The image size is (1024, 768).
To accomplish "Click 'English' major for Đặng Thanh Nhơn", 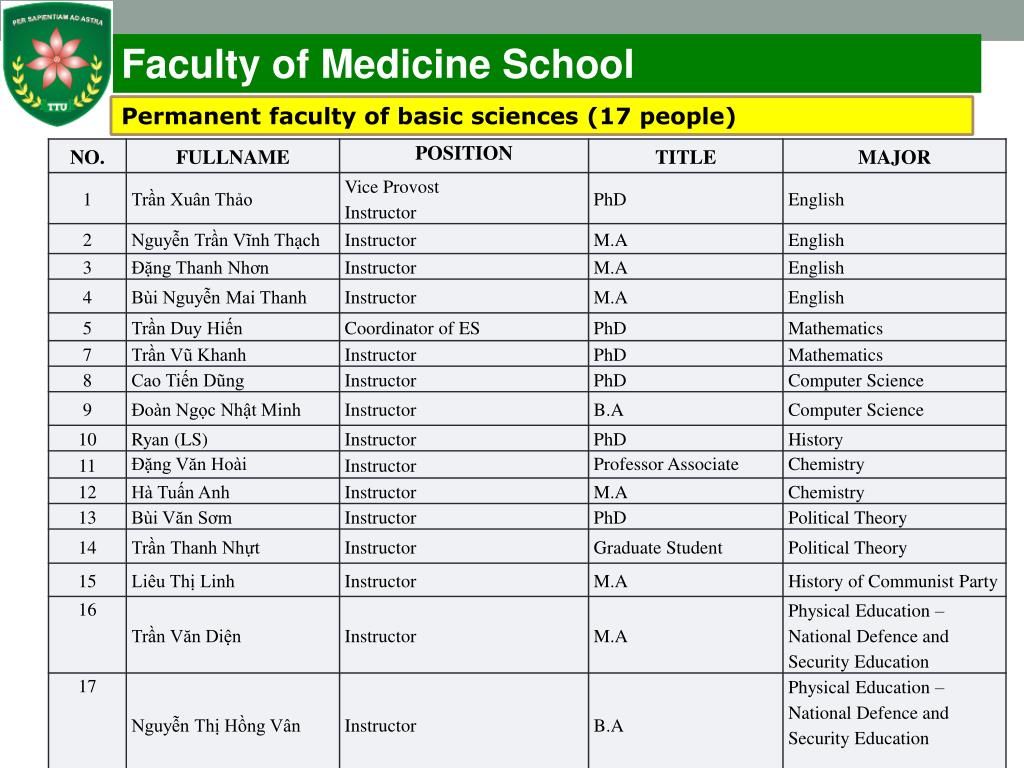I will 816,268.
